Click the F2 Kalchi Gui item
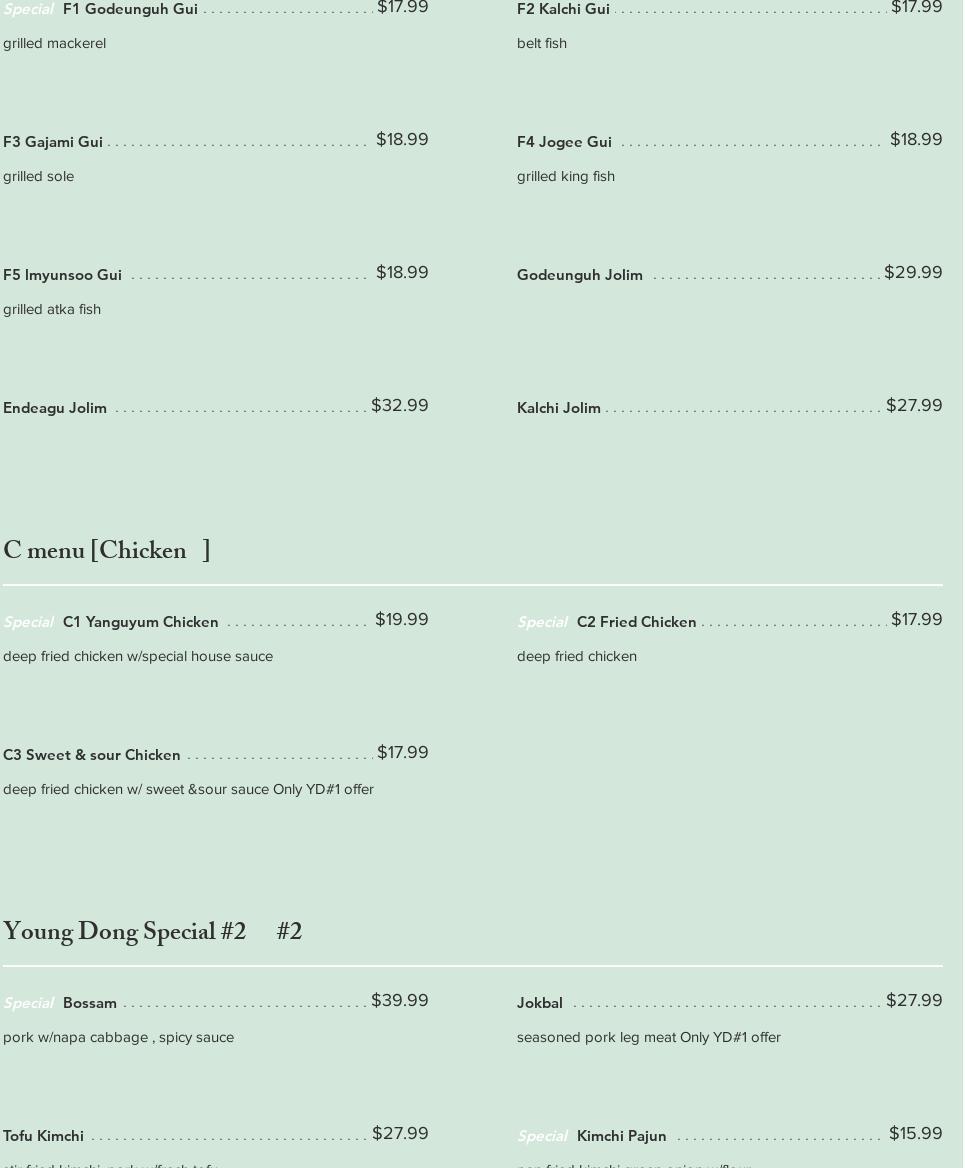Image resolution: width=965 pixels, height=1168 pixels. [x=563, y=9]
